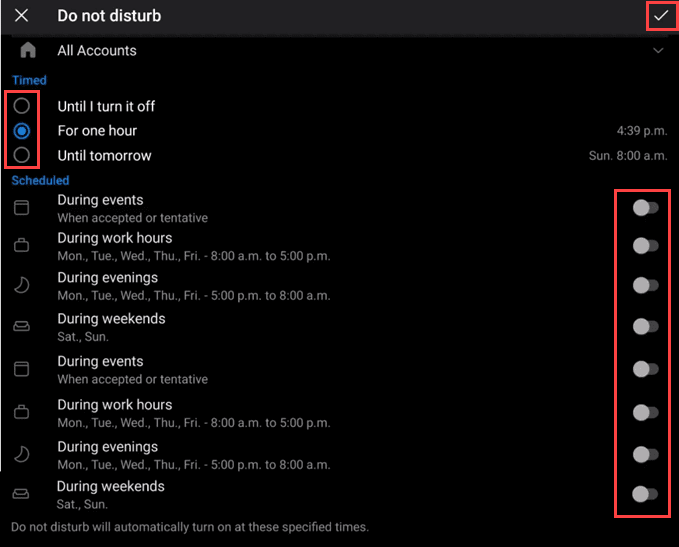This screenshot has width=679, height=547.
Task: Close the Do not disturb screen
Action: pyautogui.click(x=21, y=16)
